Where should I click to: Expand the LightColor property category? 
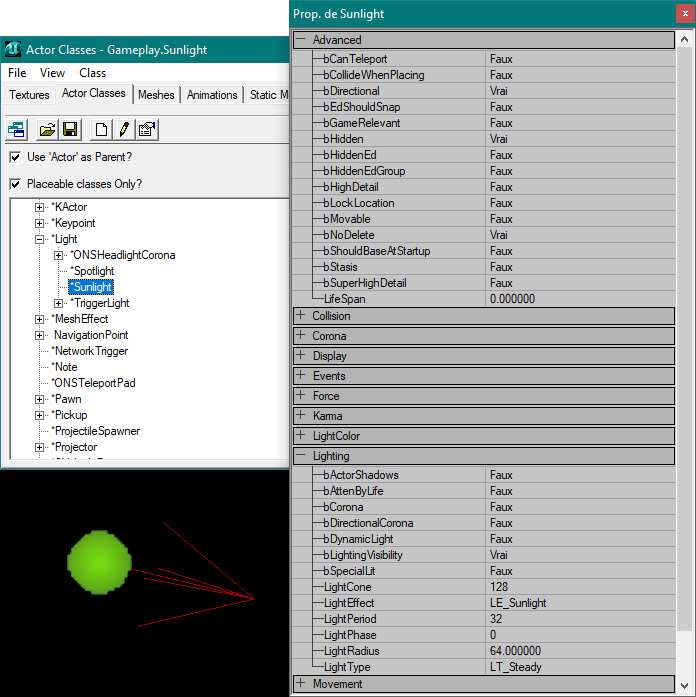[x=301, y=436]
